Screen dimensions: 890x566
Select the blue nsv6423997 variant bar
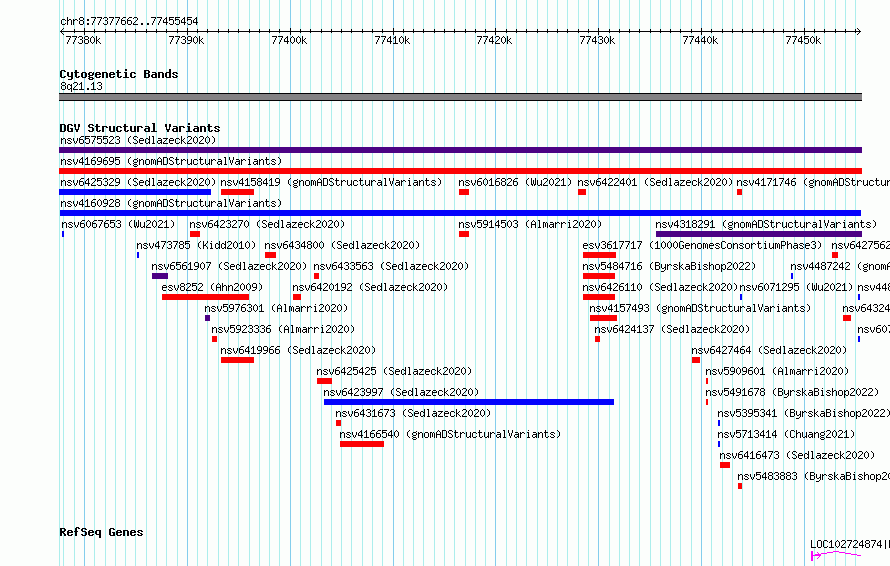coord(469,402)
